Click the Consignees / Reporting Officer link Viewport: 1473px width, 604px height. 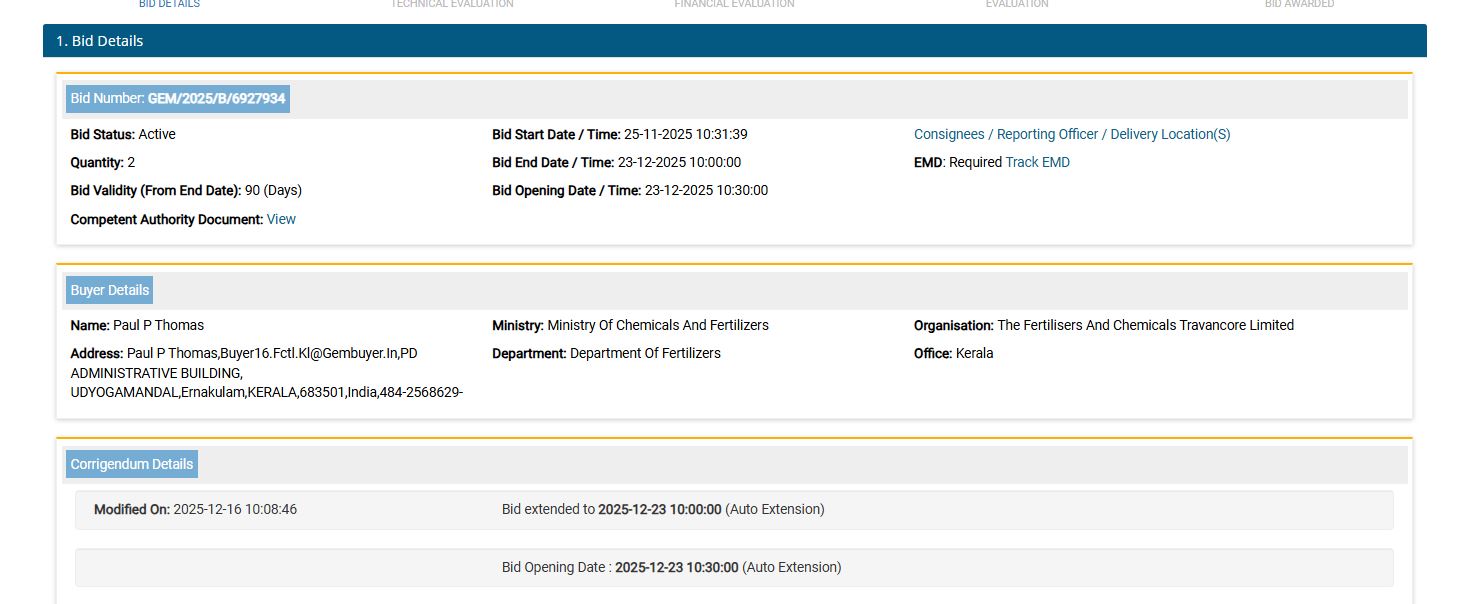pos(1072,134)
